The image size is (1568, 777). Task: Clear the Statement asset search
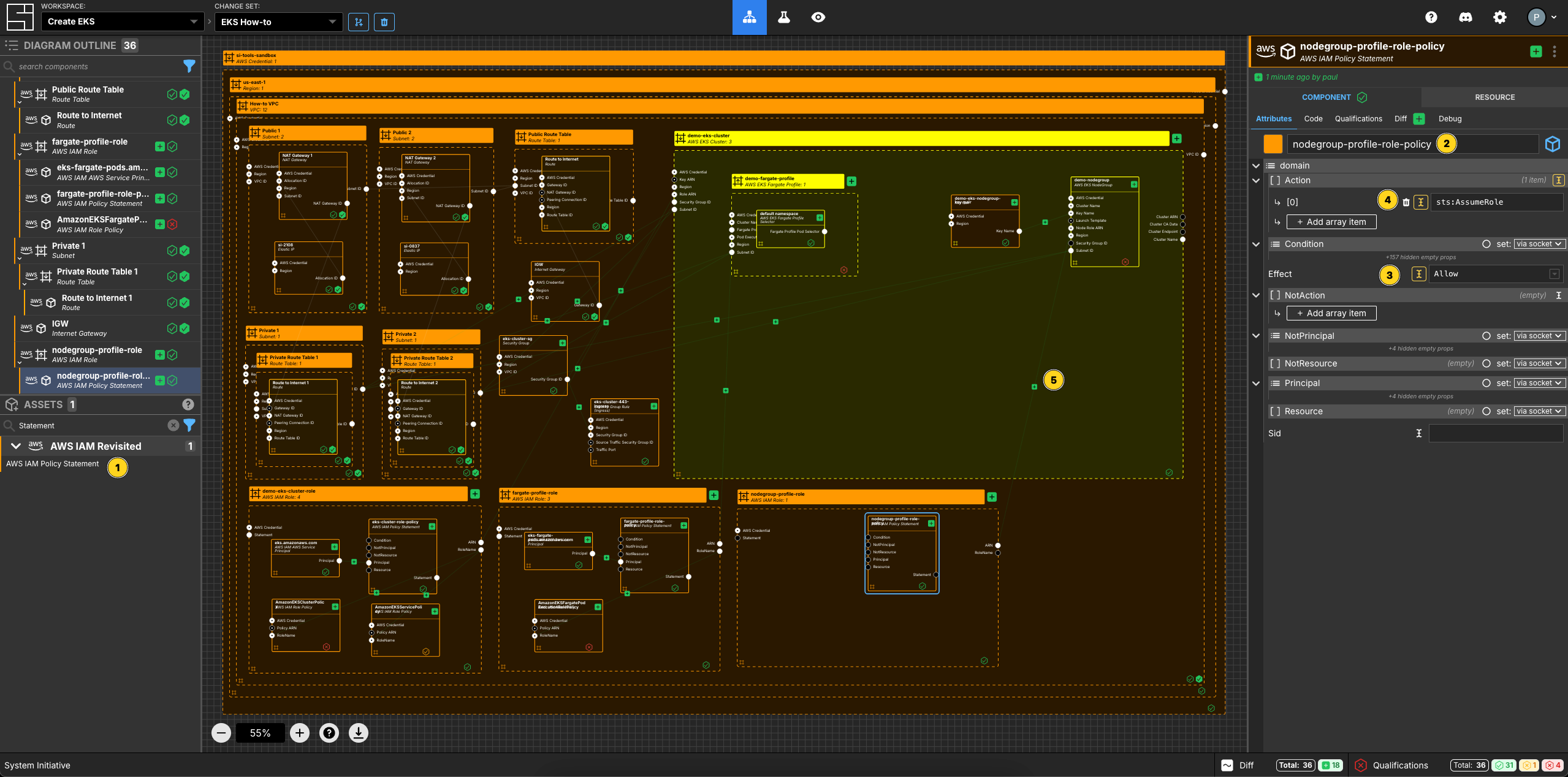coord(173,425)
